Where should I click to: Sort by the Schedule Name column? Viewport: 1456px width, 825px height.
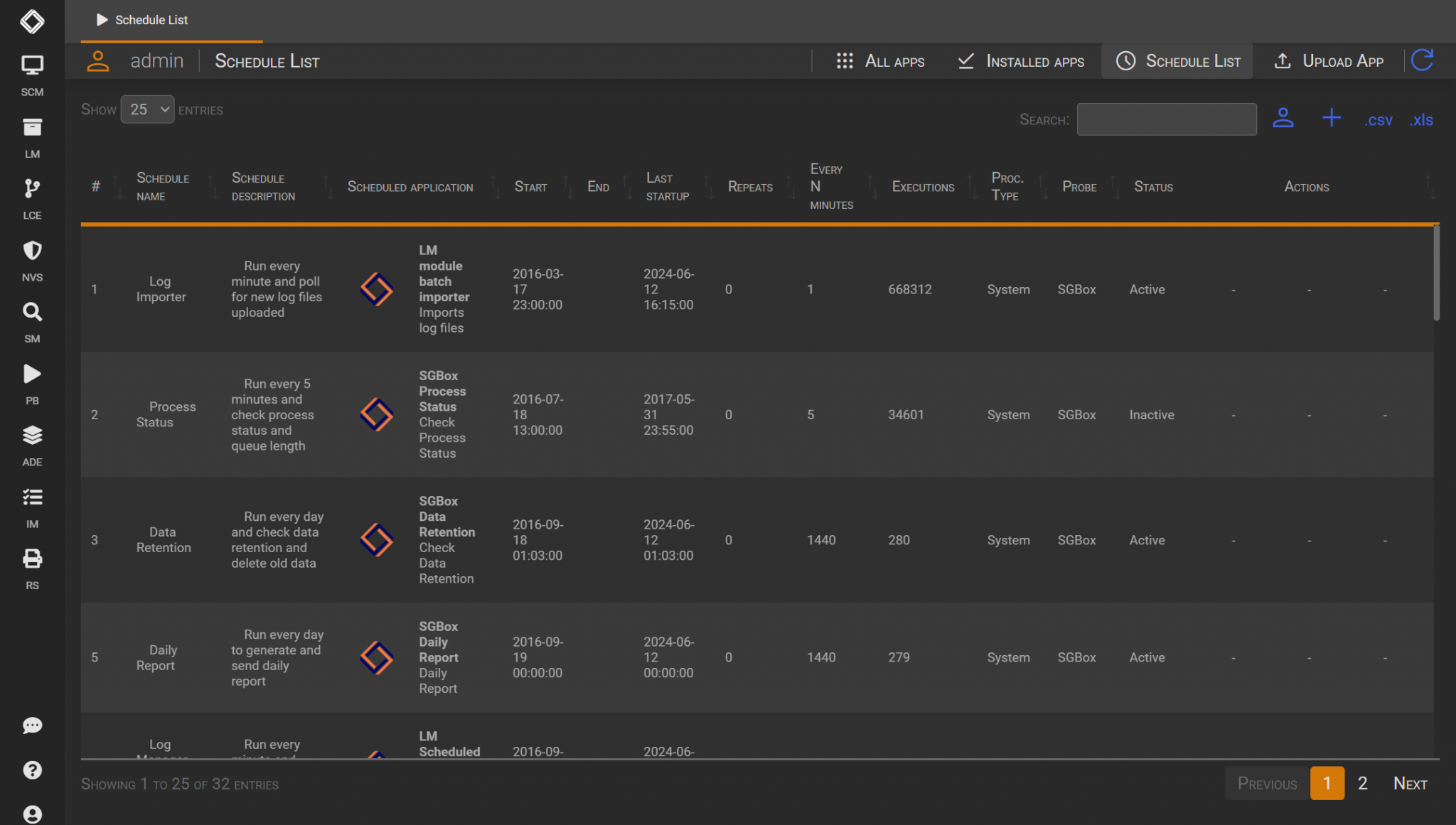point(162,187)
